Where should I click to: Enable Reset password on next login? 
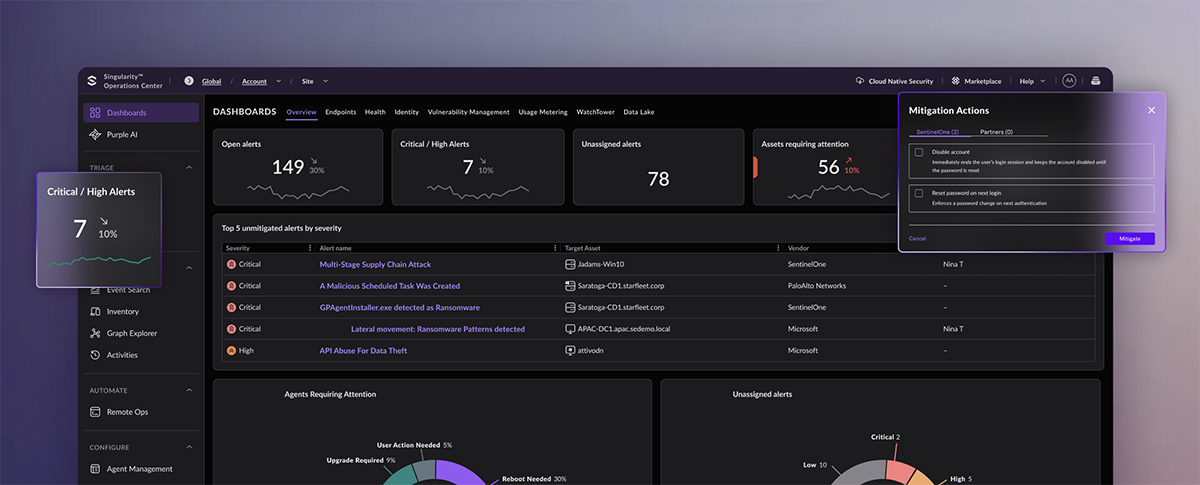click(919, 193)
